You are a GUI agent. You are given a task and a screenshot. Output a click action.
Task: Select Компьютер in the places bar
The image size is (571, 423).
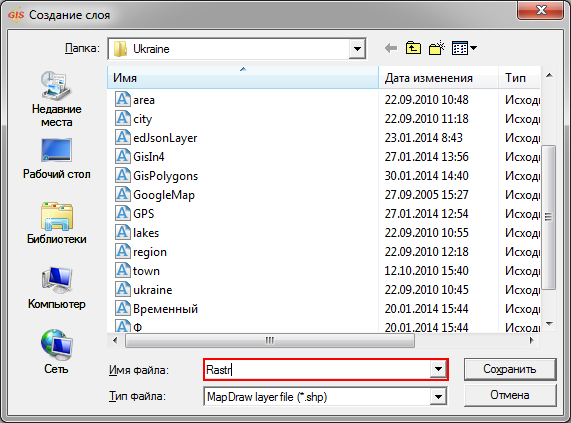click(x=56, y=288)
